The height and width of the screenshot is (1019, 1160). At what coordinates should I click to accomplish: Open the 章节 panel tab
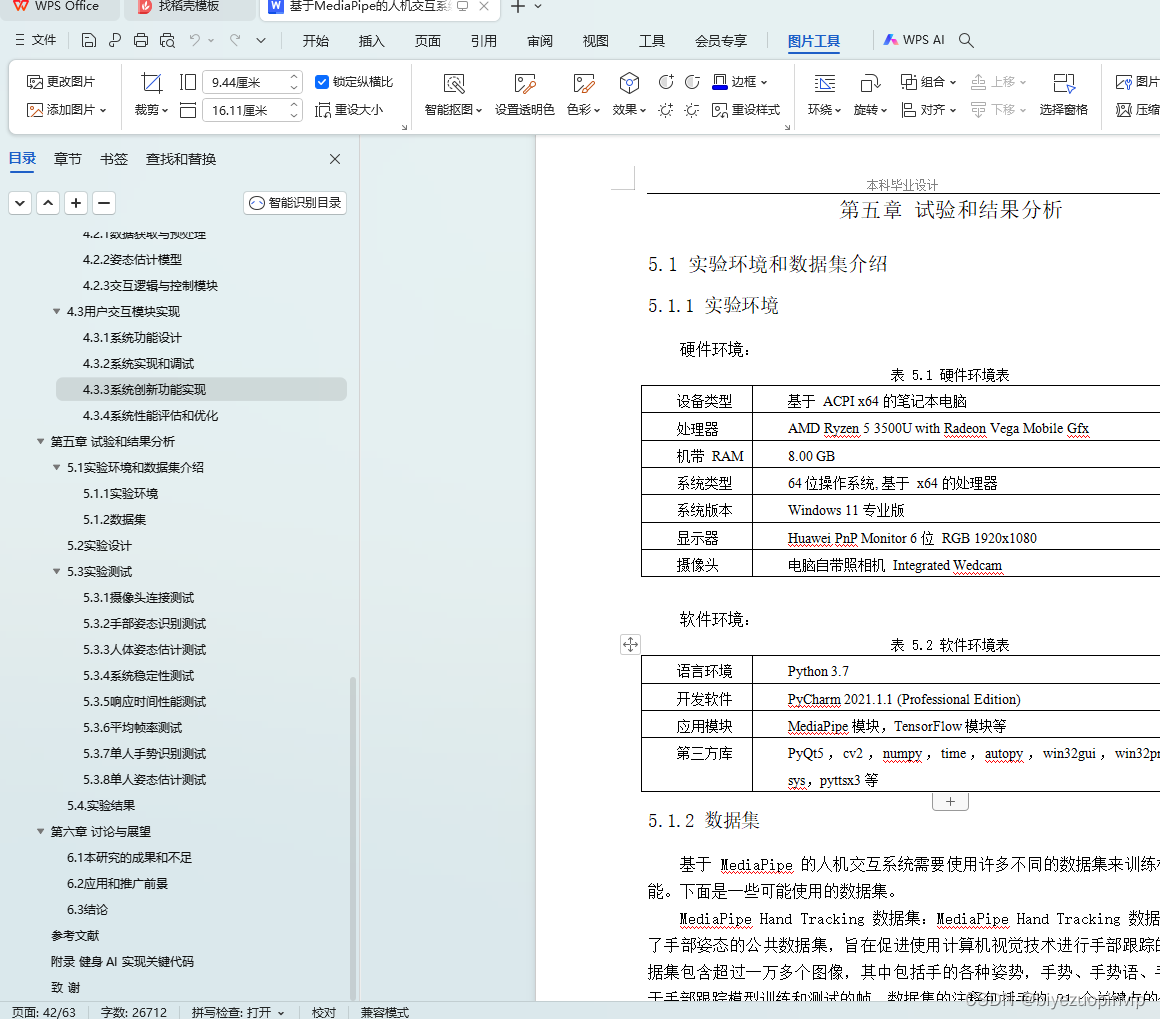[68, 159]
